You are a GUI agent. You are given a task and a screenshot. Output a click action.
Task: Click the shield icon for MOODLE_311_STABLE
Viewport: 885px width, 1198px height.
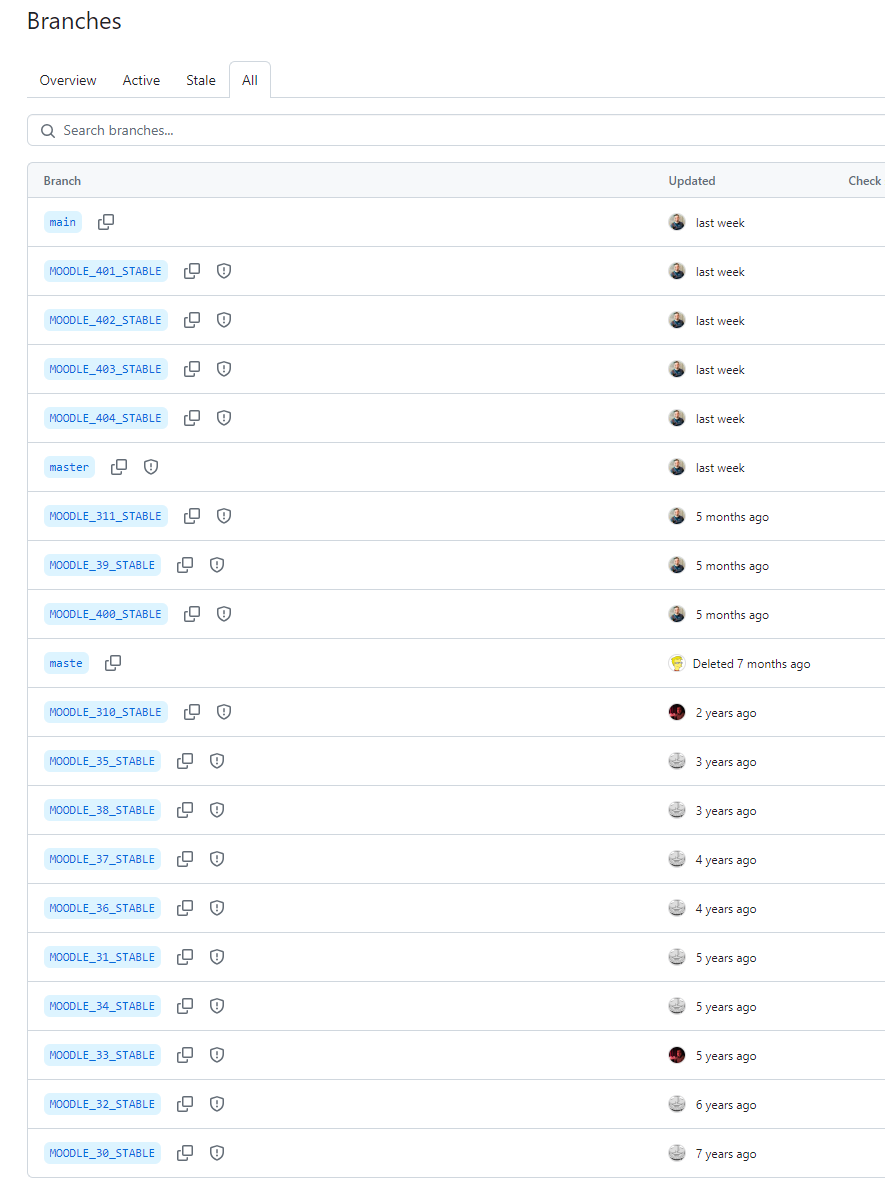224,516
